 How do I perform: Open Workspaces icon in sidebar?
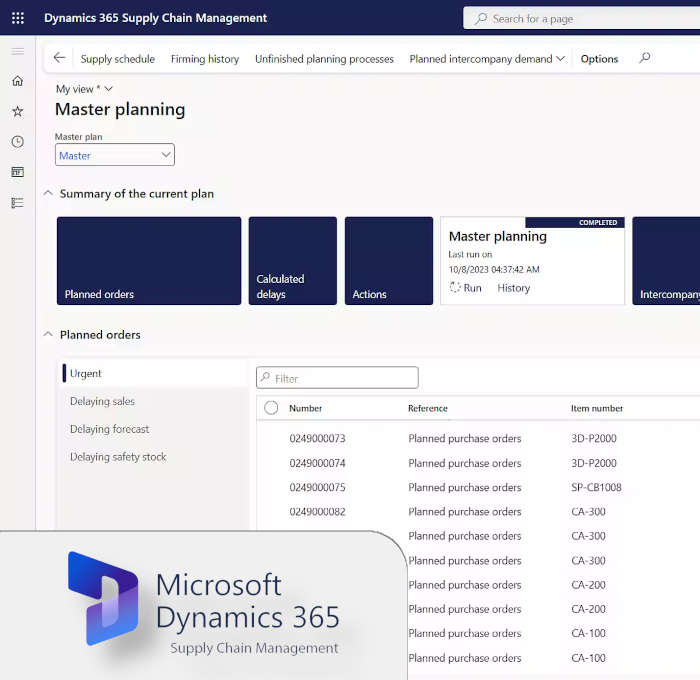click(x=18, y=172)
